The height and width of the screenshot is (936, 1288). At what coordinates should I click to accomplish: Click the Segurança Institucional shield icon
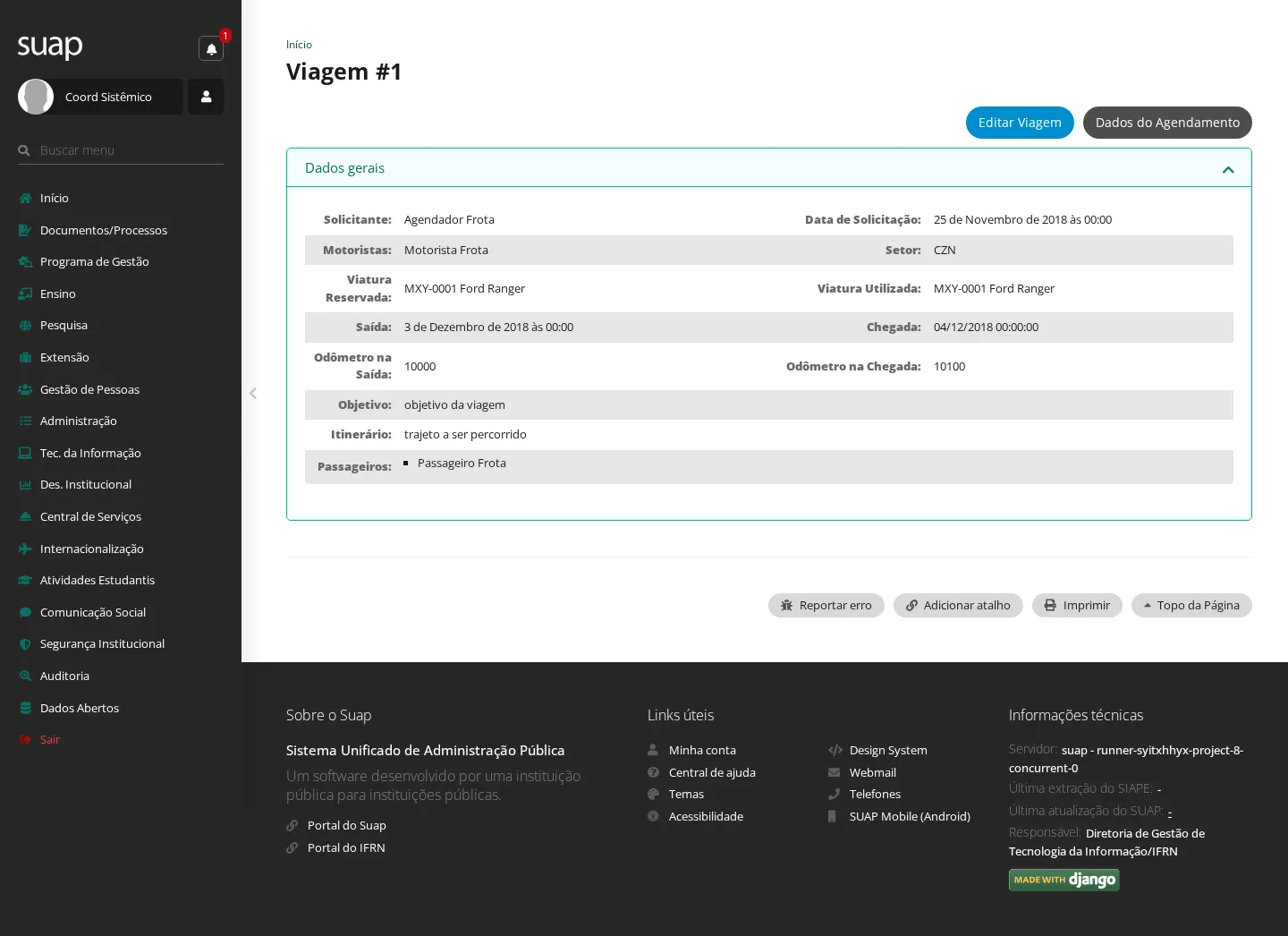(x=25, y=643)
